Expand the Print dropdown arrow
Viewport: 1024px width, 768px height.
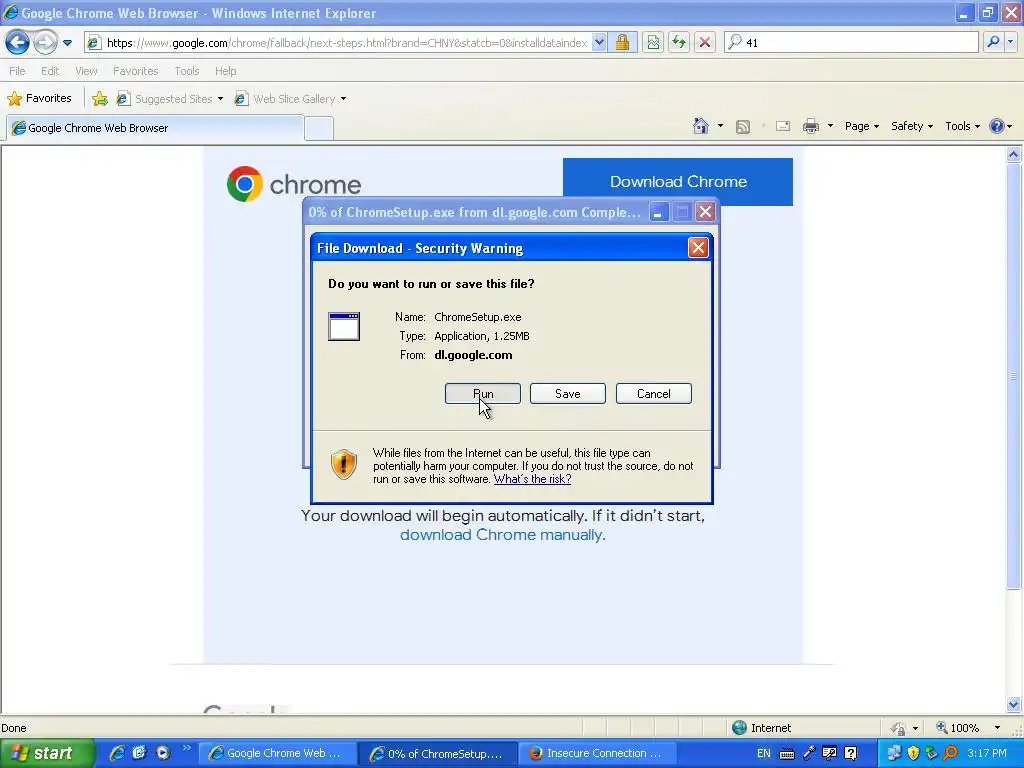click(830, 126)
